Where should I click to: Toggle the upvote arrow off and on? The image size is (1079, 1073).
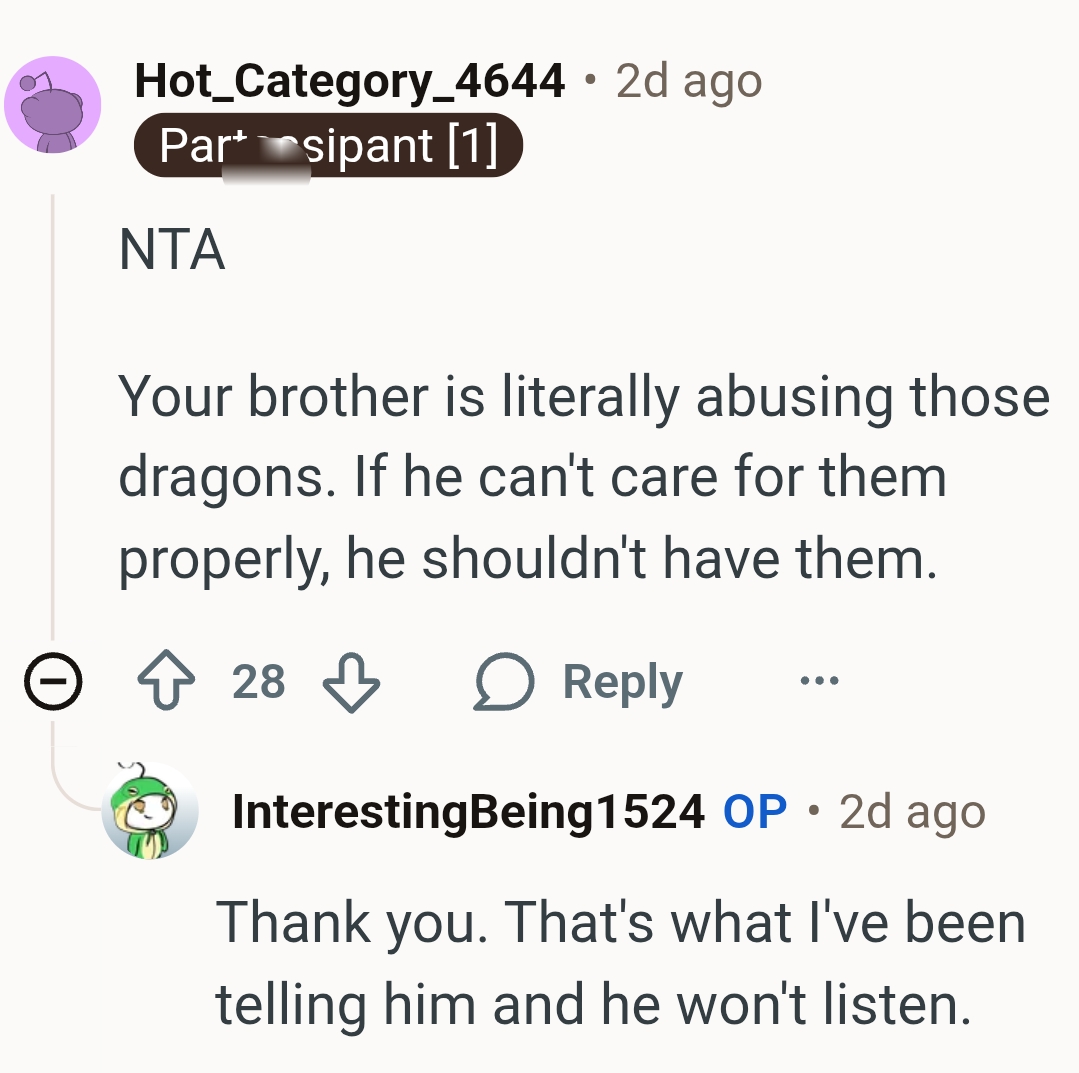tap(169, 682)
